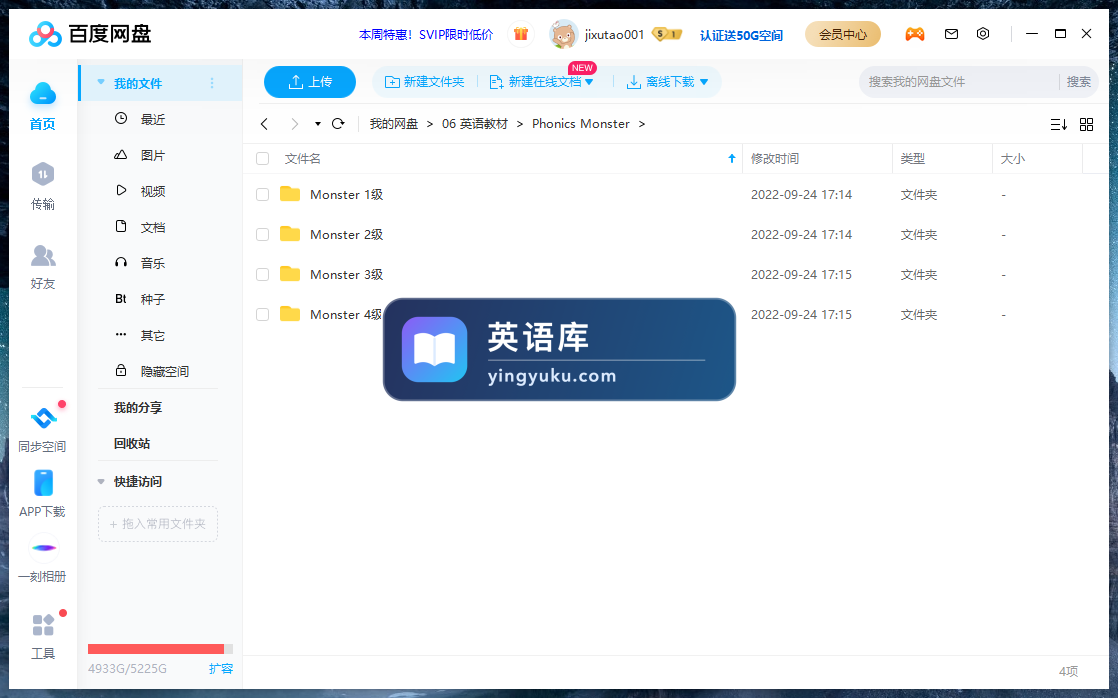Click 新建文件夹 new folder button
Image resolution: width=1118 pixels, height=698 pixels.
424,82
